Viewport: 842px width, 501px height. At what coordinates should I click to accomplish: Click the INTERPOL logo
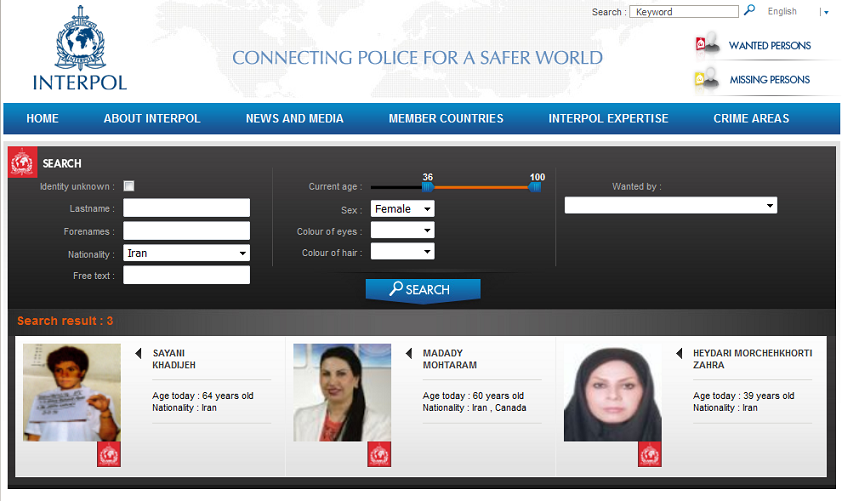[x=79, y=52]
